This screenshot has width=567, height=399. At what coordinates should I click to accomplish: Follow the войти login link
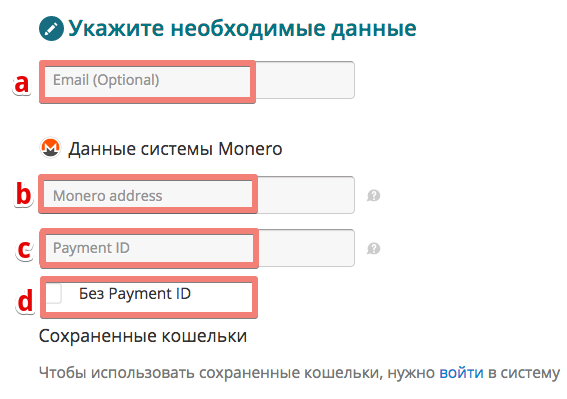coord(461,372)
